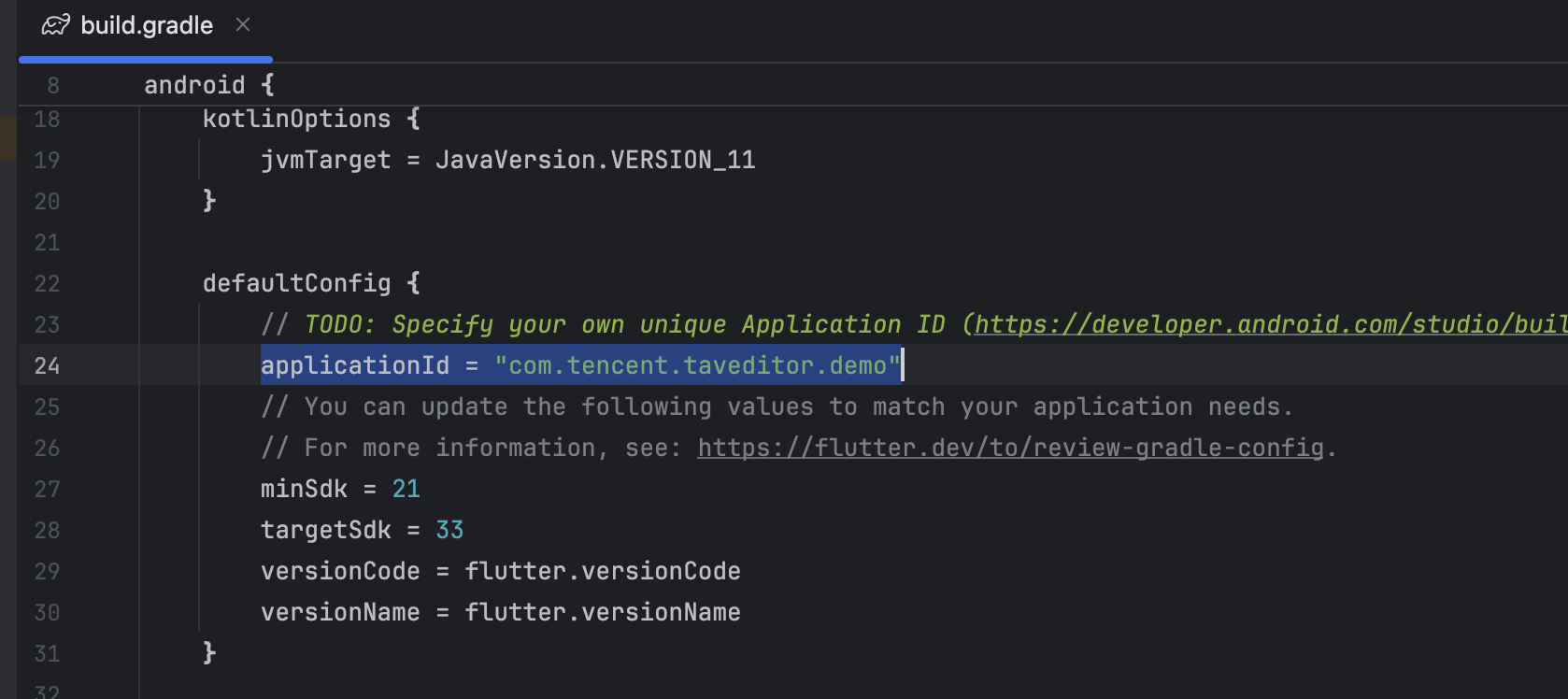The height and width of the screenshot is (699, 1568).
Task: Place cursor on minSdk value 21
Action: click(406, 489)
